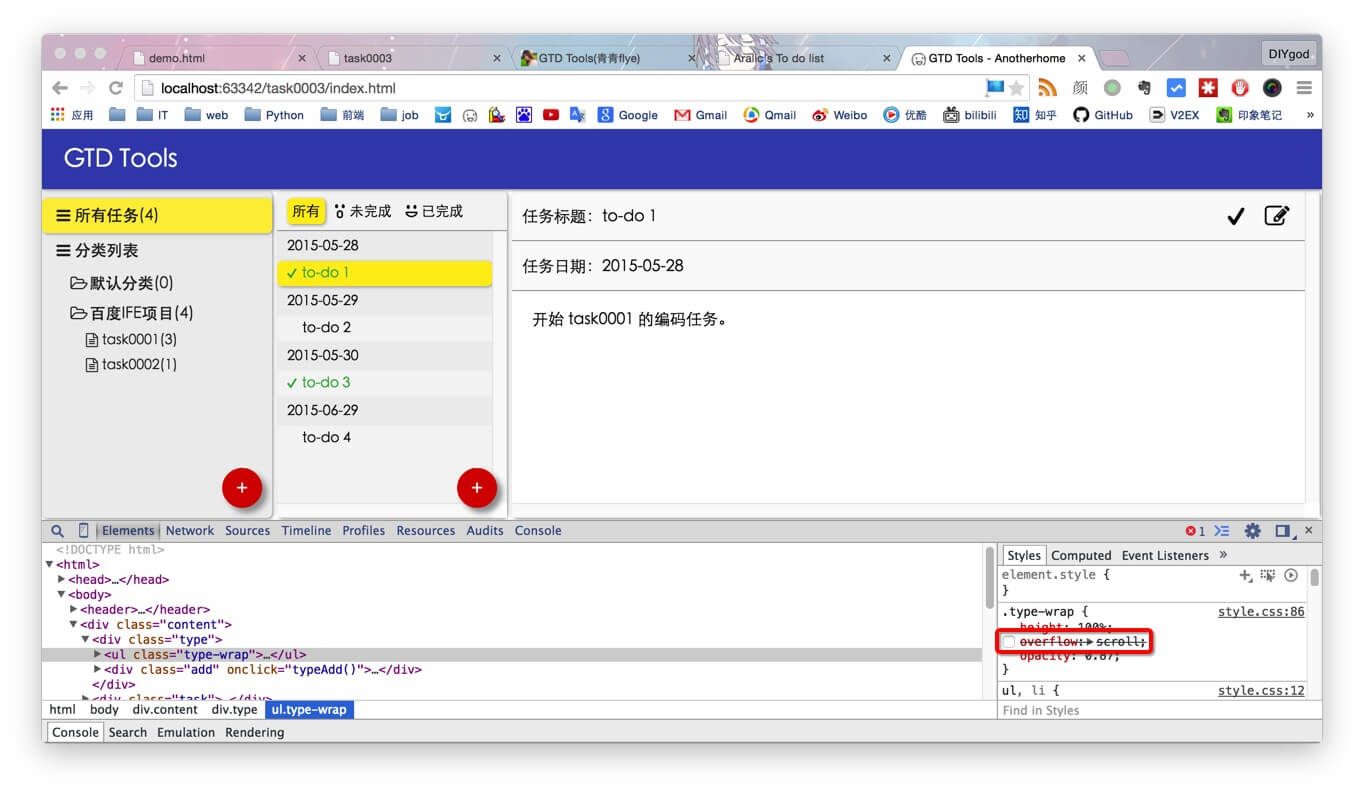Expand the head element node
This screenshot has width=1364, height=793.
(62, 580)
